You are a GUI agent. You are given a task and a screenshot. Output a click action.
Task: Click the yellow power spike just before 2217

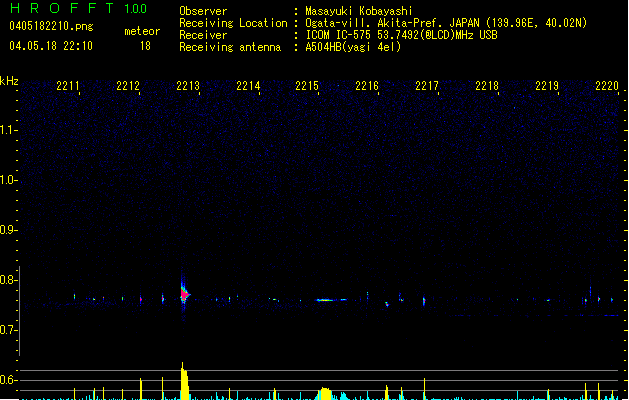[424, 389]
